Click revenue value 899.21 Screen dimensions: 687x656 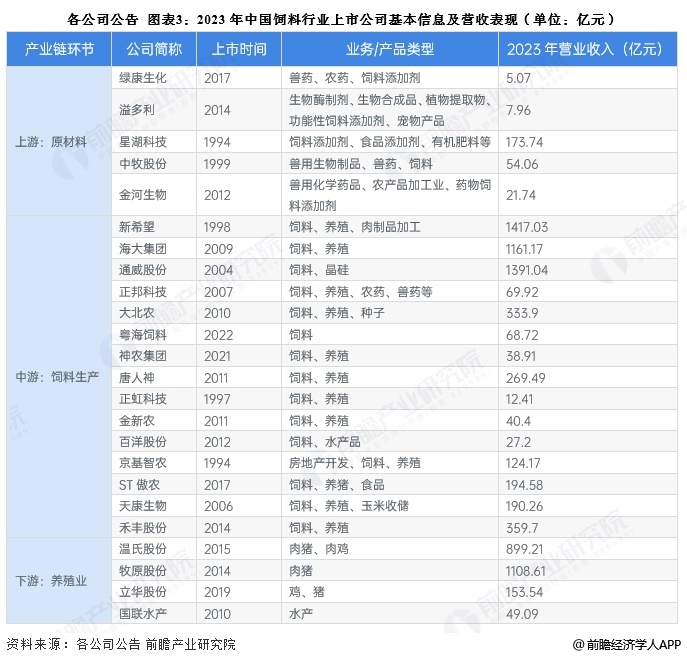(524, 549)
